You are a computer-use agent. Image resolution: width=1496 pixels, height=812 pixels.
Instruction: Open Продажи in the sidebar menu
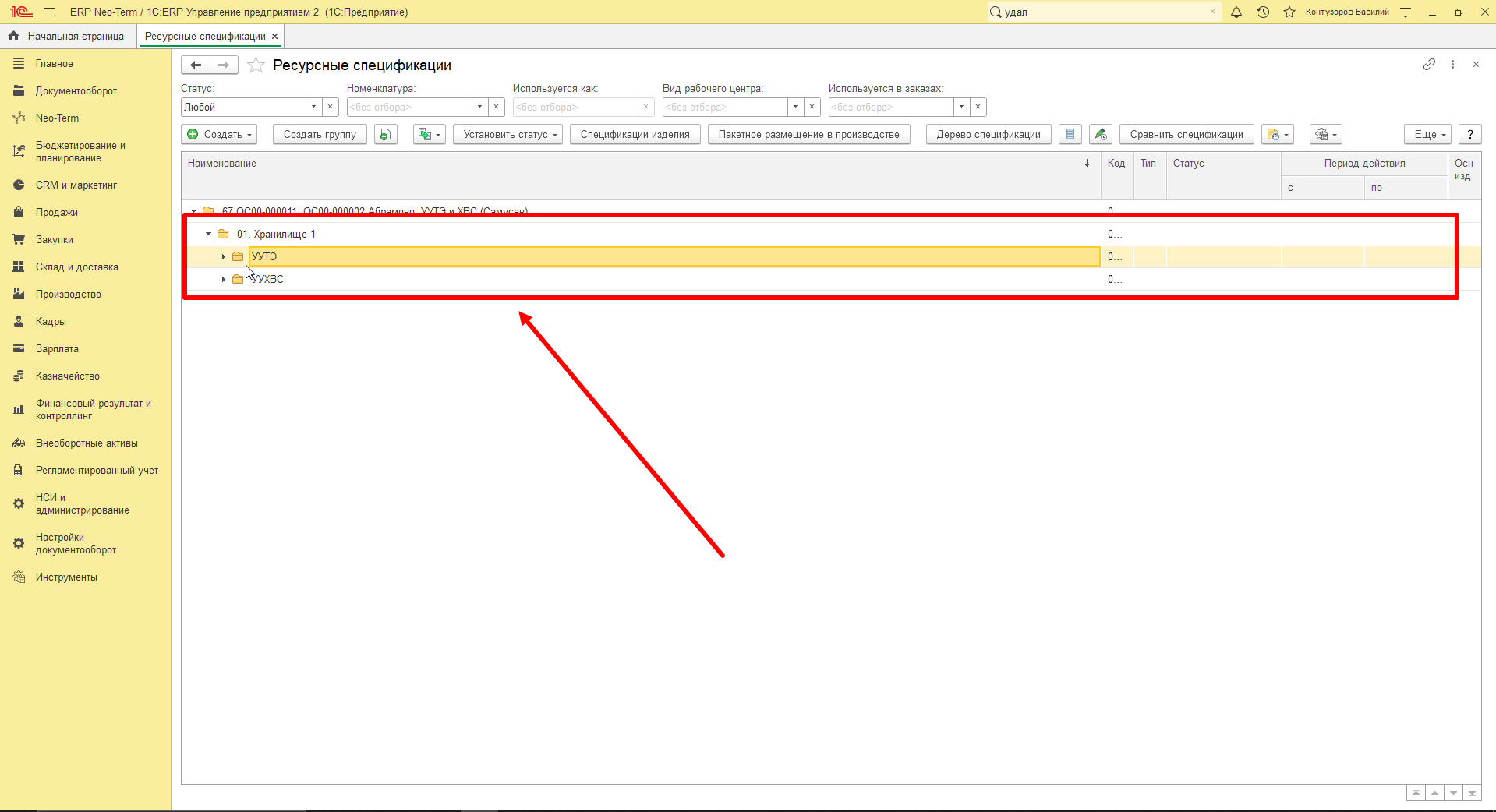click(x=57, y=212)
